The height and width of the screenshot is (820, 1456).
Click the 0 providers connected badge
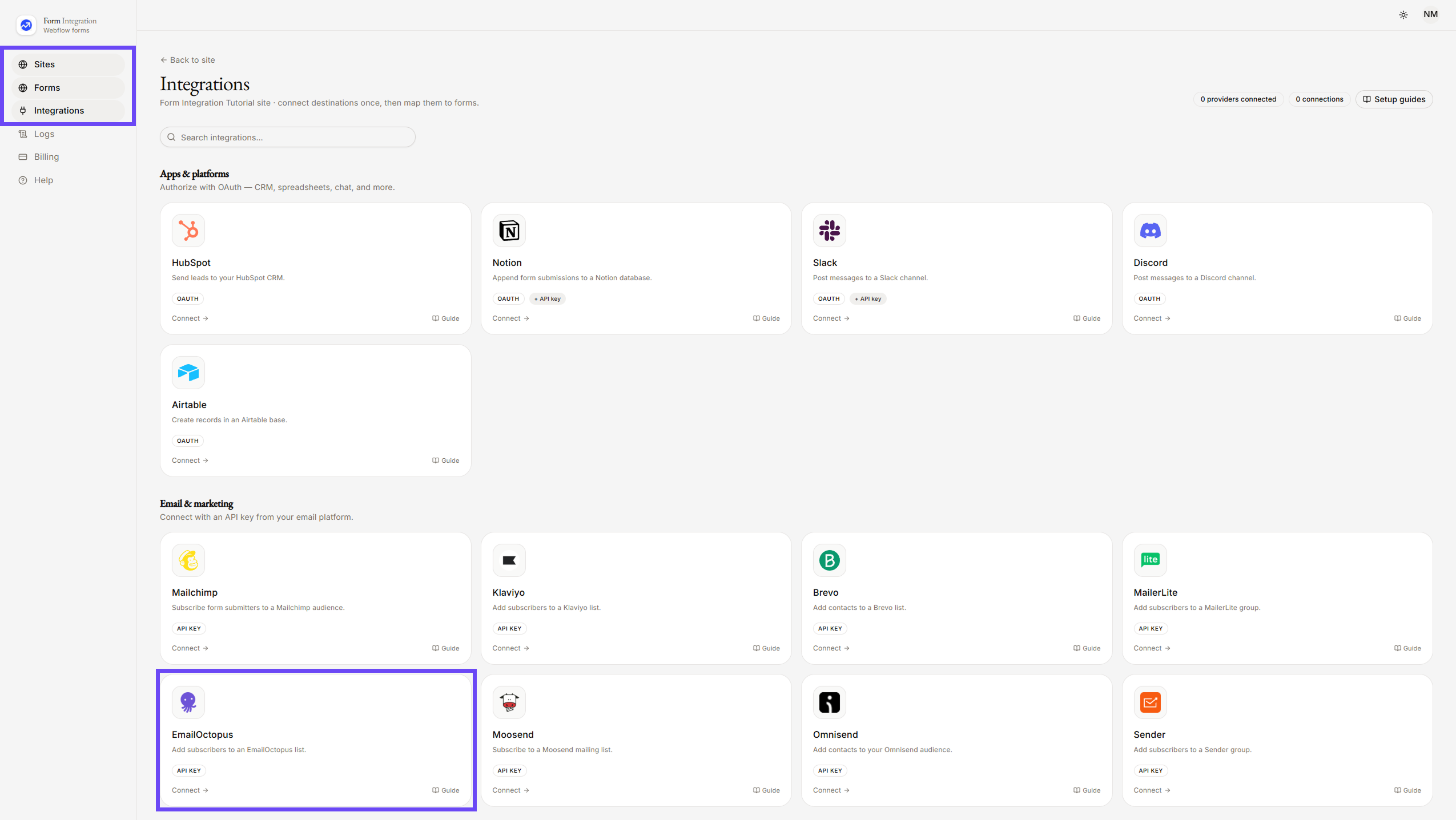[x=1238, y=99]
